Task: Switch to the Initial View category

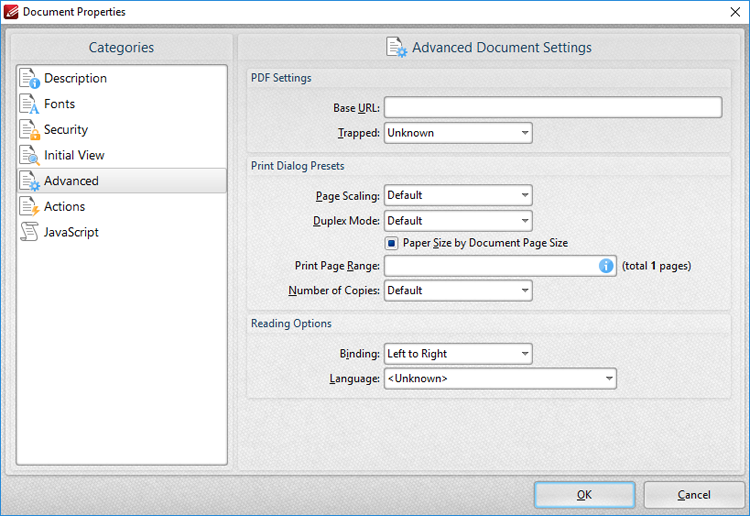Action: pos(74,156)
